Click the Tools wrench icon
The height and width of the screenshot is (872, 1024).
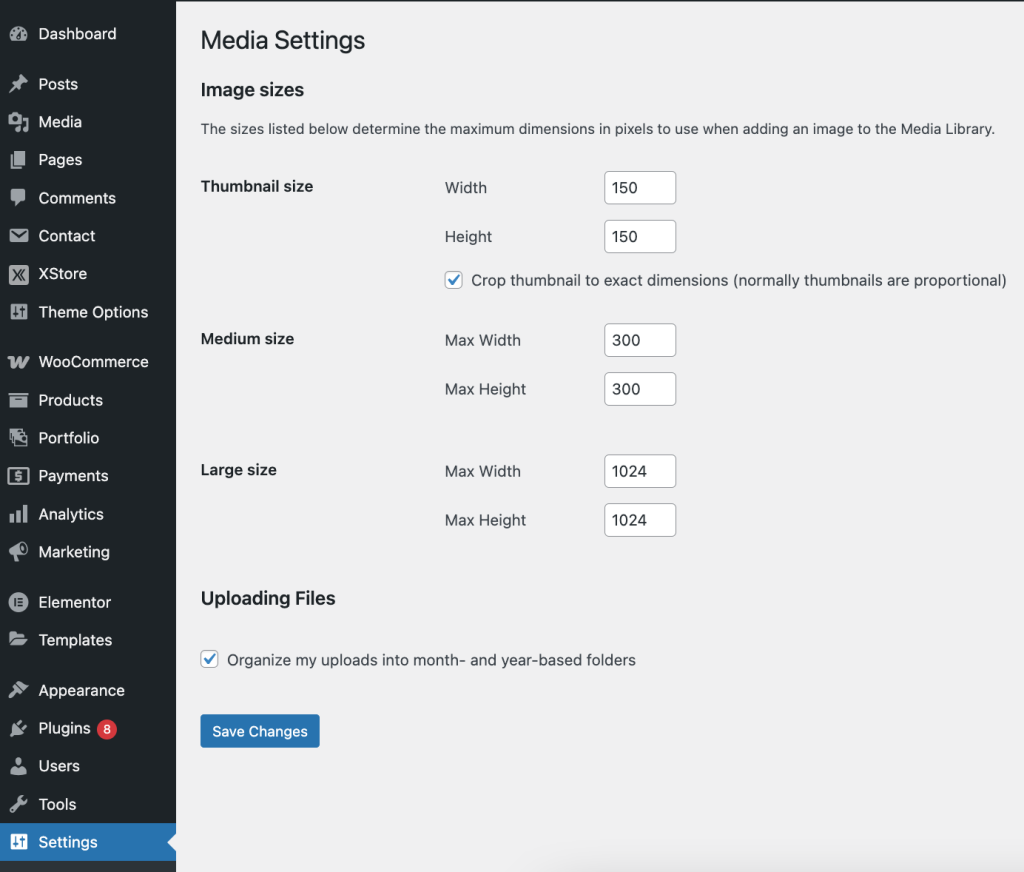click(x=18, y=804)
